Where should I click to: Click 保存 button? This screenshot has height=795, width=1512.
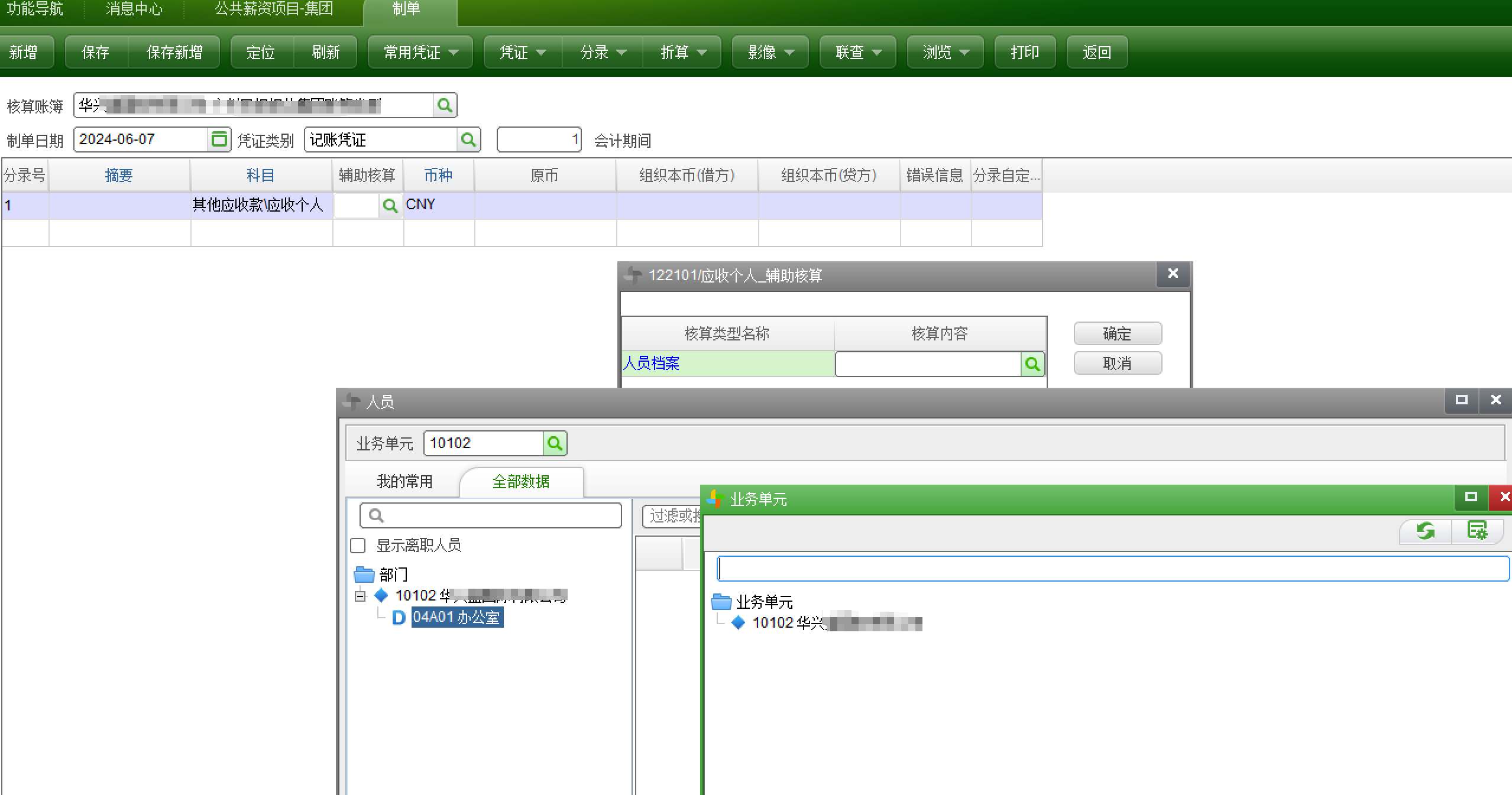pos(96,53)
